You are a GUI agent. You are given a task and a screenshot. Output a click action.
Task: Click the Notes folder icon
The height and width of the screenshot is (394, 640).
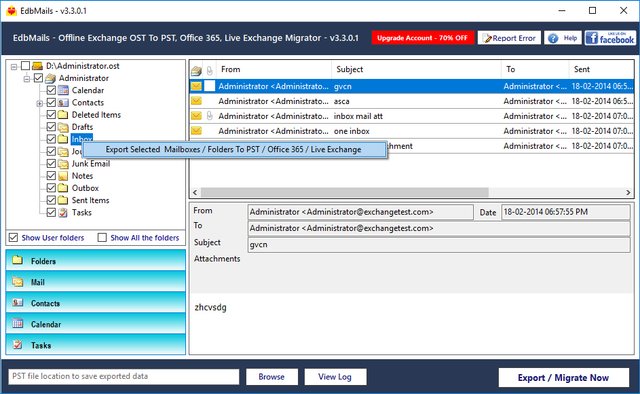(x=63, y=176)
